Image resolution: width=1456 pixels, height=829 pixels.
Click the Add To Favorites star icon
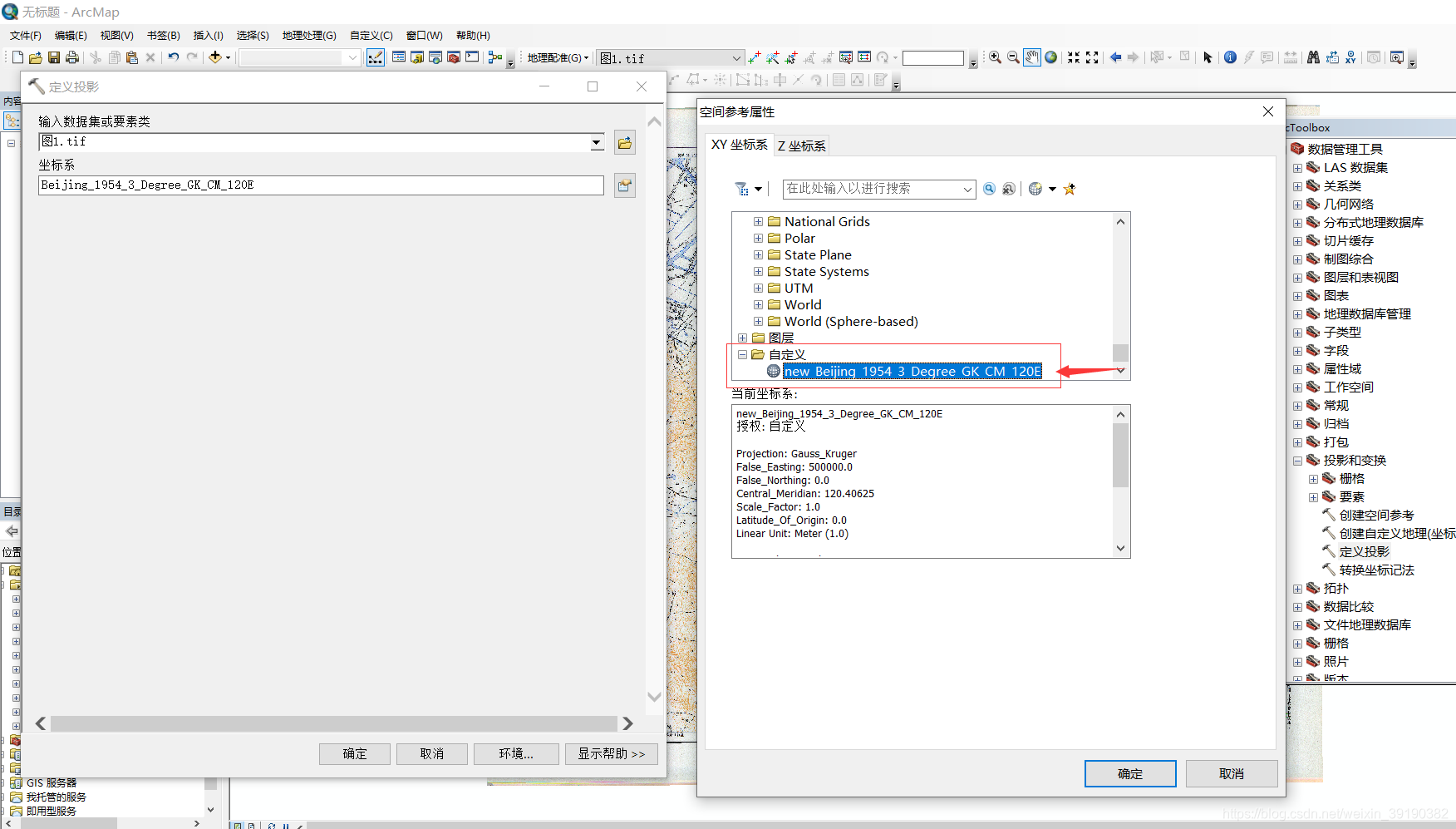click(1070, 189)
